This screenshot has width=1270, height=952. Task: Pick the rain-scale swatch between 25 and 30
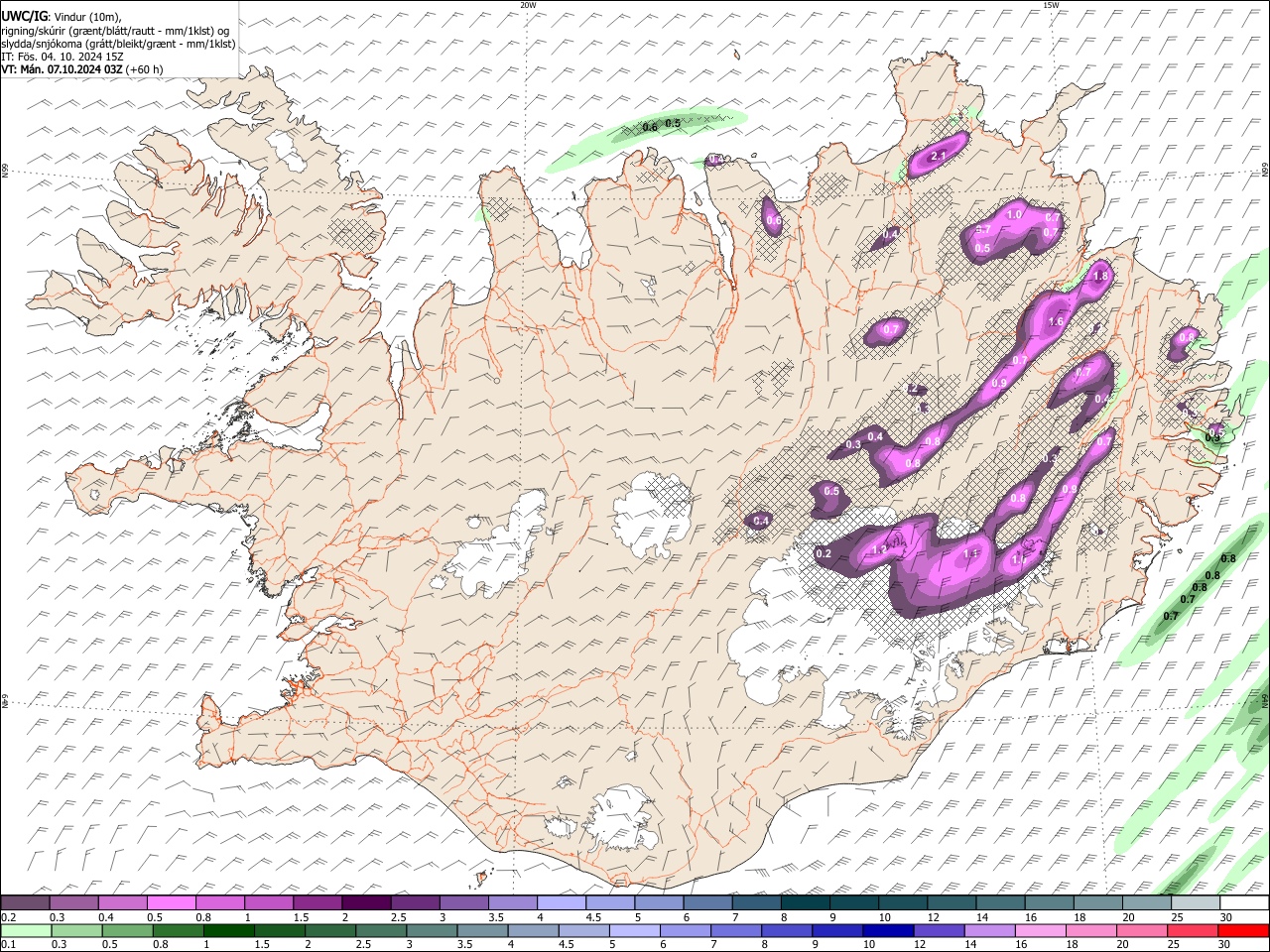[x=1194, y=930]
